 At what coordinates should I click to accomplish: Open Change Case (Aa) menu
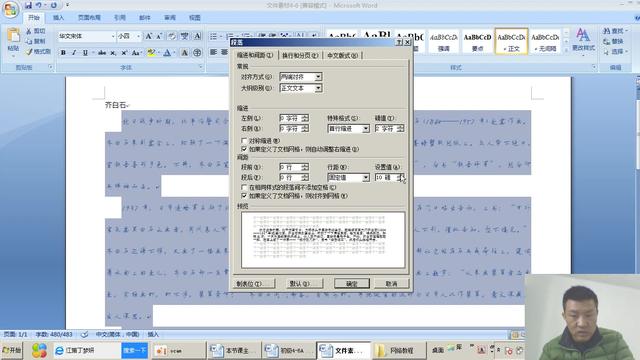click(x=136, y=53)
